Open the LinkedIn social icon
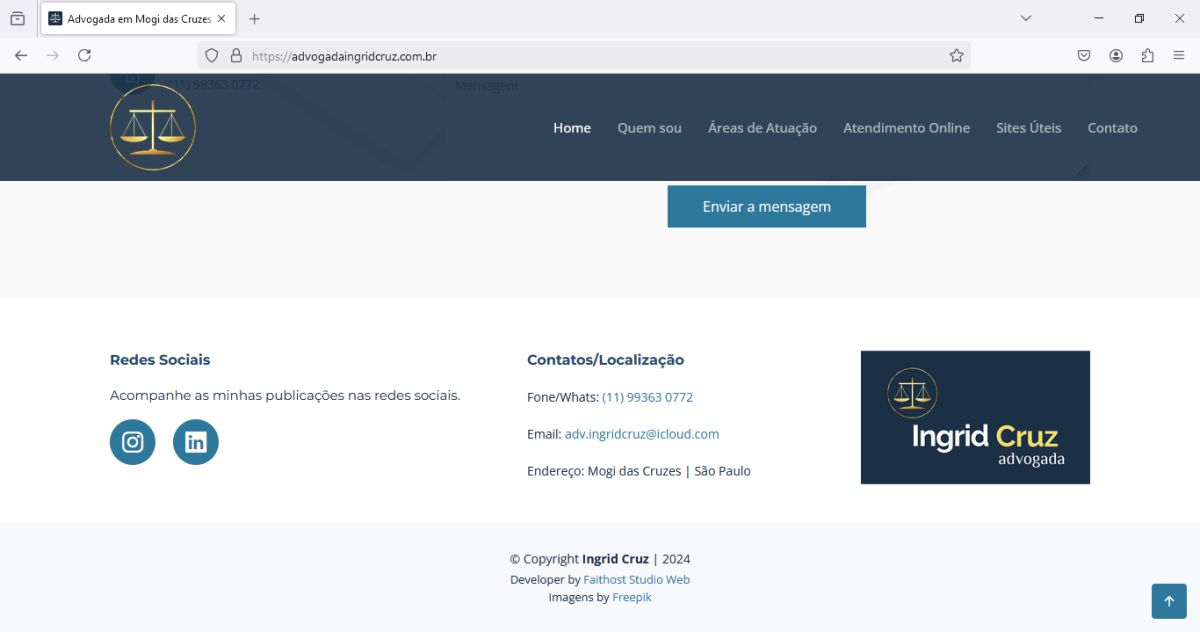Image resolution: width=1200 pixels, height=632 pixels. (x=196, y=442)
